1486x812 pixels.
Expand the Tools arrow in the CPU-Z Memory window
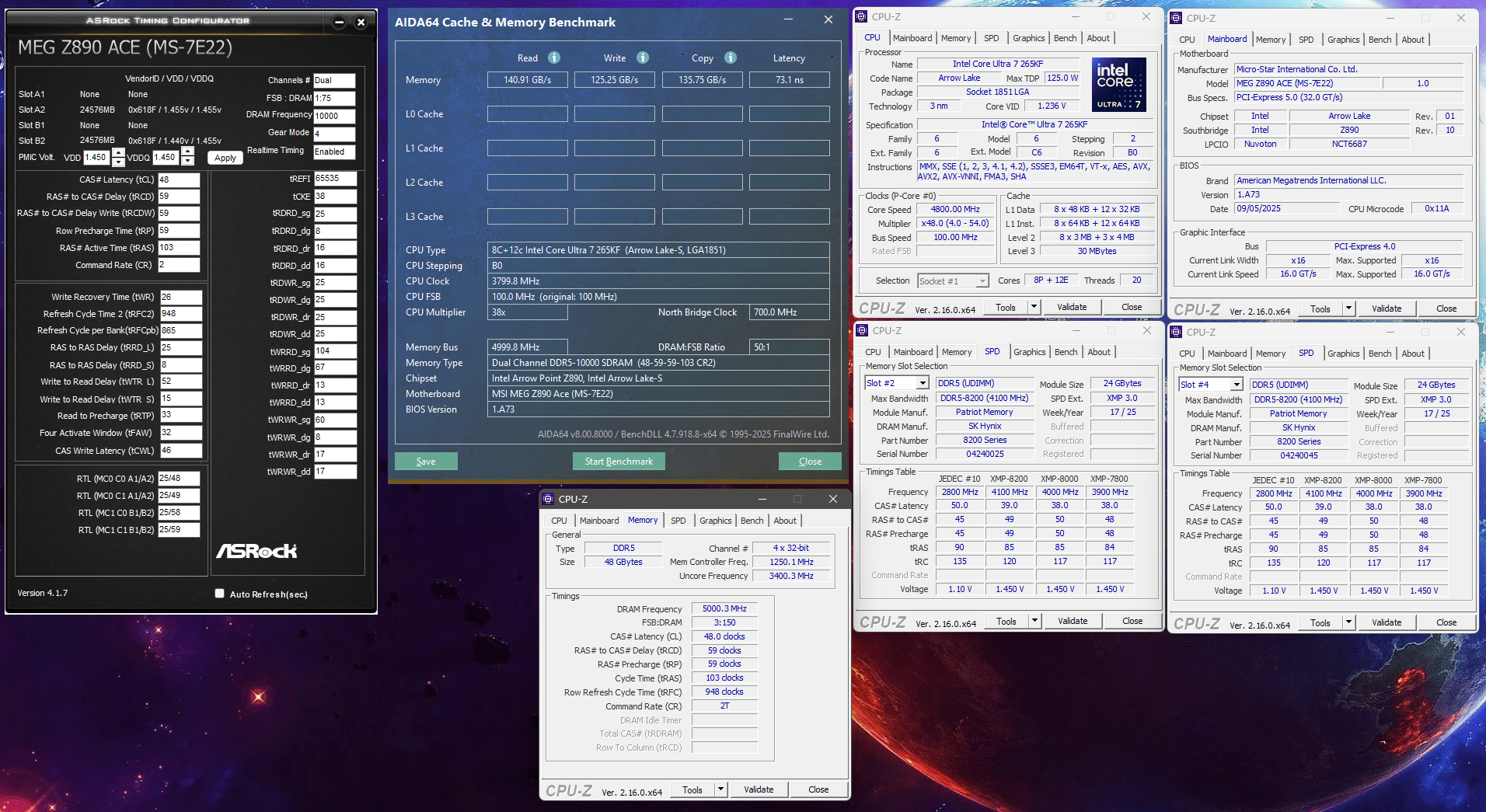(720, 789)
